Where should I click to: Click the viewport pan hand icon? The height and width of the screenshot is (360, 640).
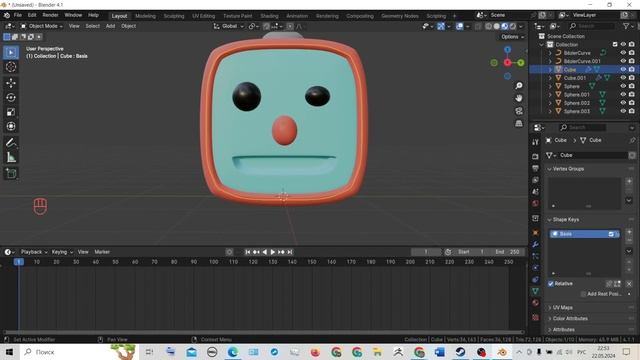(x=519, y=98)
